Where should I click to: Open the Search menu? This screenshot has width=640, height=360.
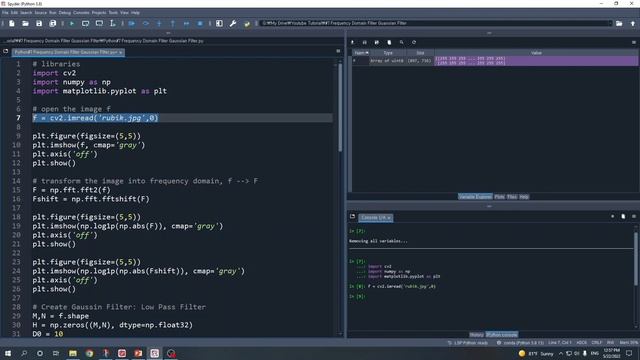tap(26, 13)
